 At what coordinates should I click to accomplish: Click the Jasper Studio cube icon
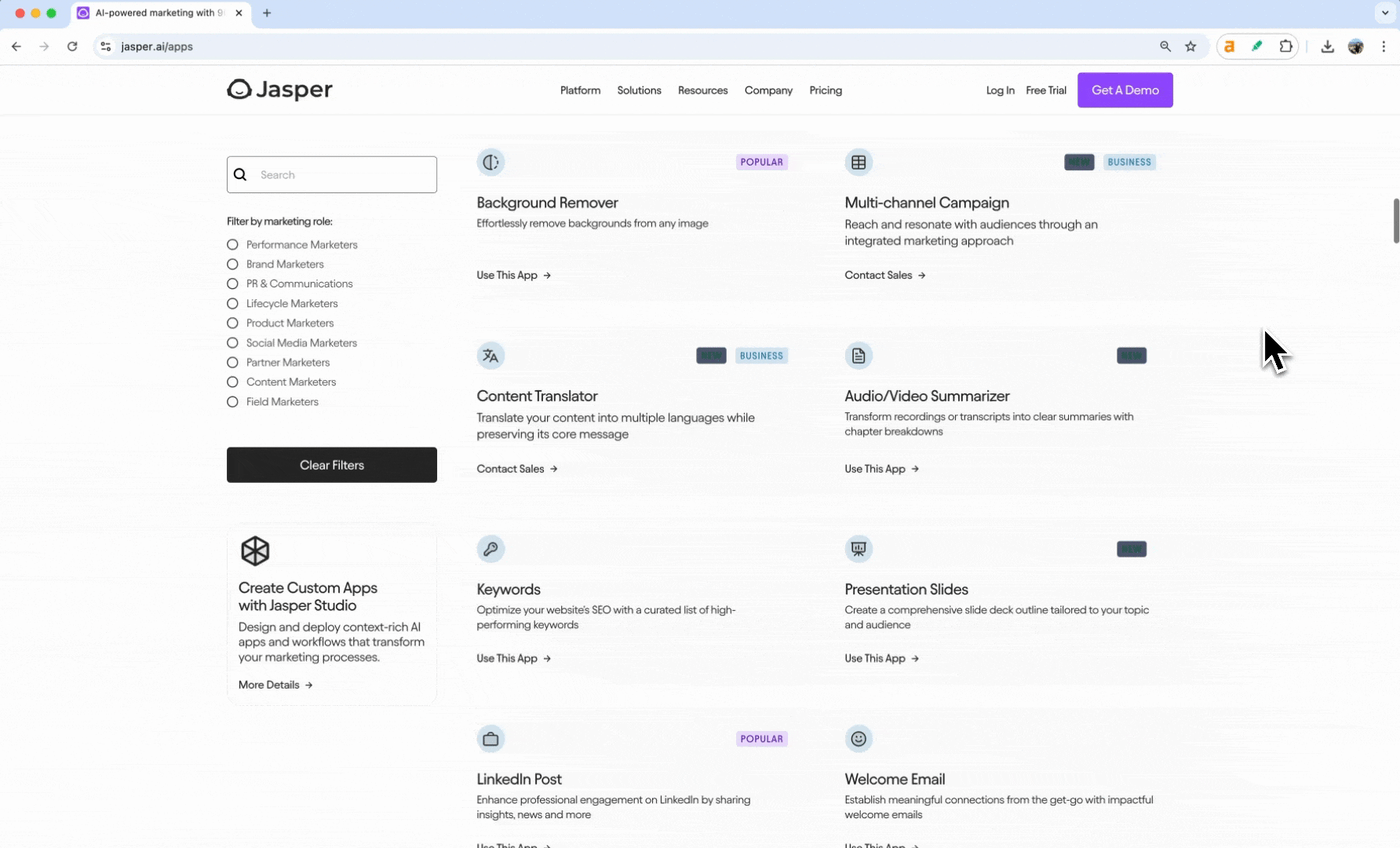pos(255,551)
